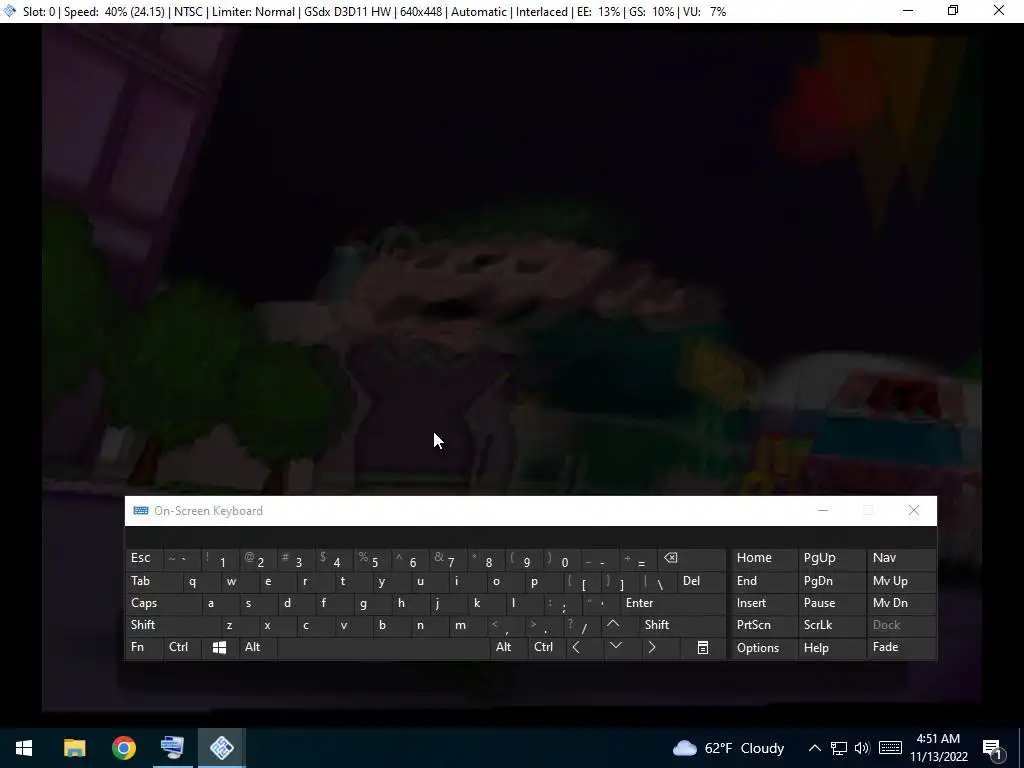Click the Mv Up key
Screen dimensions: 1024x768
(x=901, y=581)
